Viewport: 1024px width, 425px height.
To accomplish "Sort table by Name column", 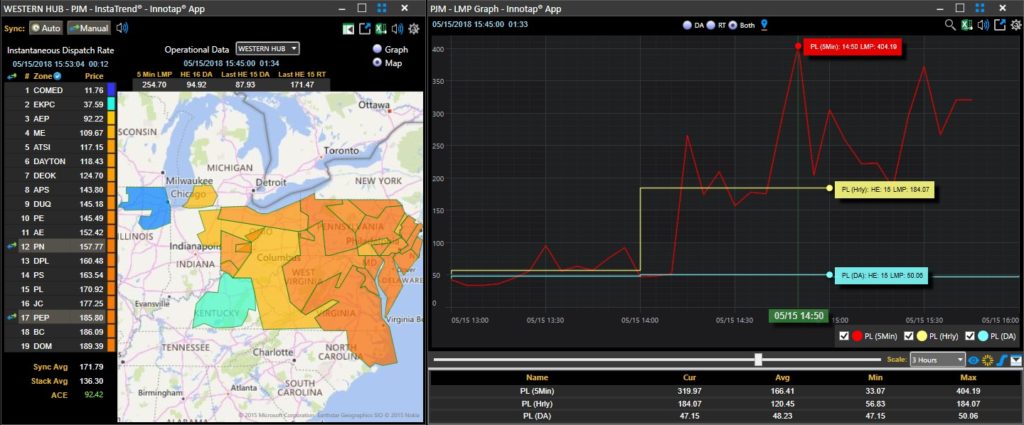I will pyautogui.click(x=538, y=377).
